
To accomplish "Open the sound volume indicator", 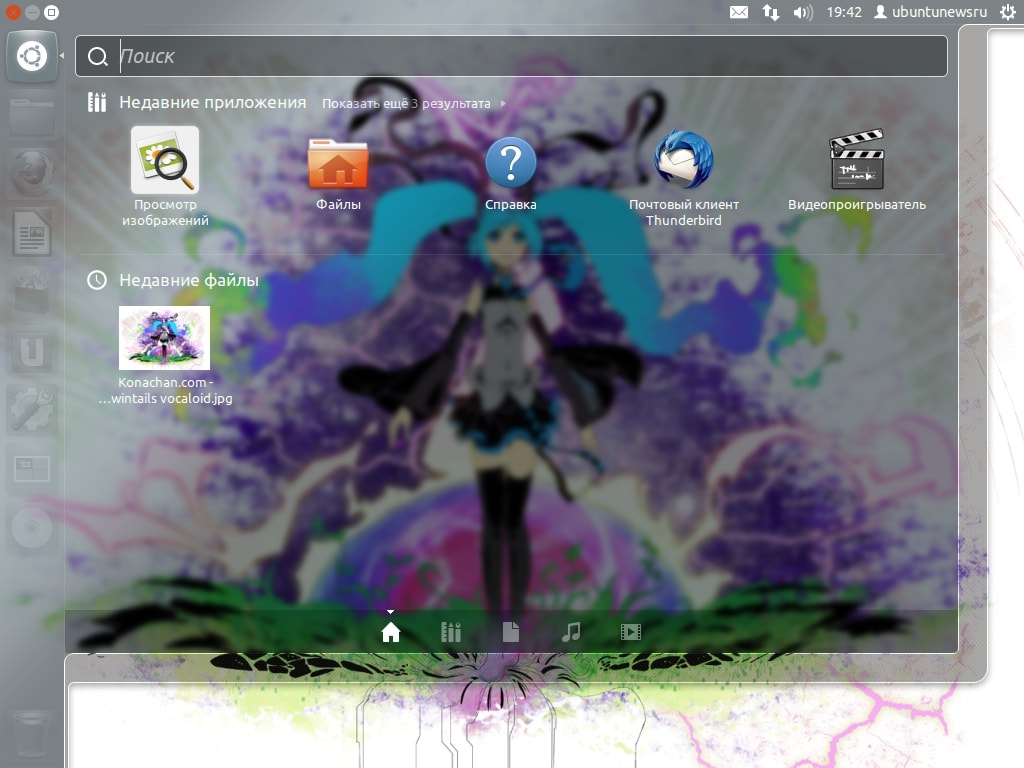I will pos(803,12).
